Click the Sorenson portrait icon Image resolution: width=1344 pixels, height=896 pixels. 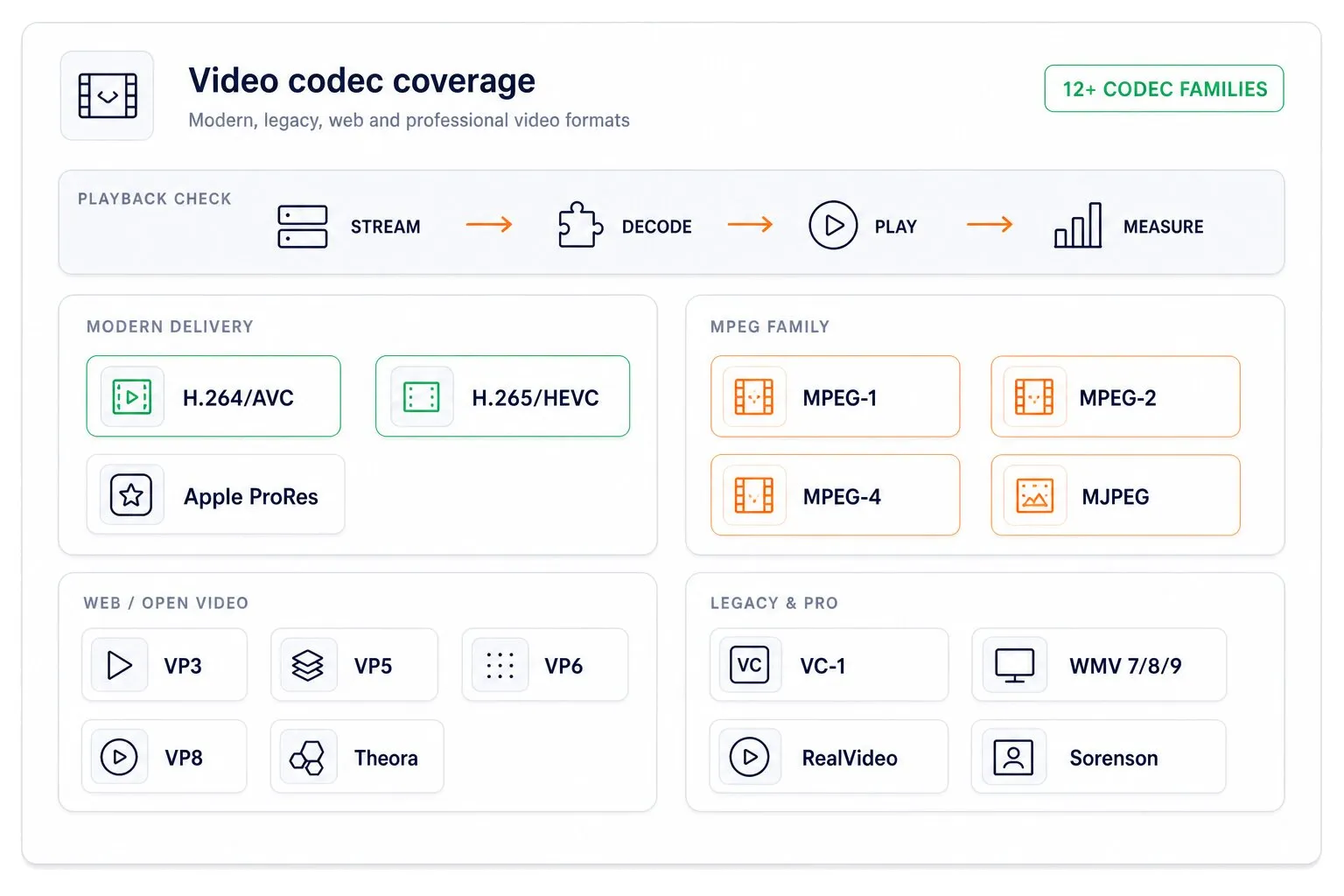[x=1013, y=758]
